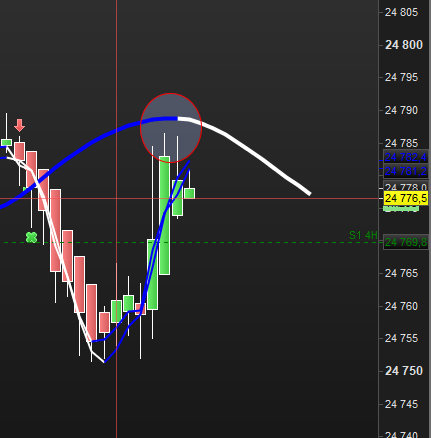This screenshot has height=438, width=431.
Task: Click the 24 790 price axis label
Action: (401, 110)
